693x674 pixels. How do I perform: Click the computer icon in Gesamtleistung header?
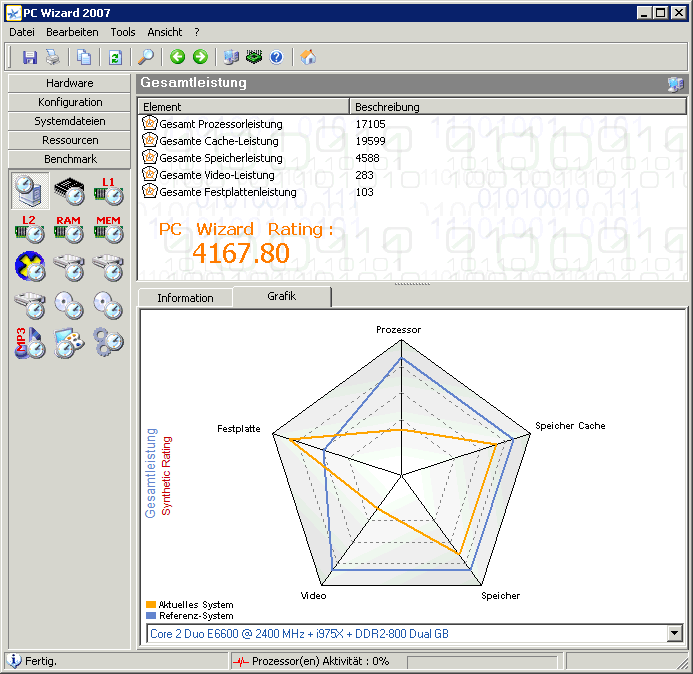tap(675, 84)
